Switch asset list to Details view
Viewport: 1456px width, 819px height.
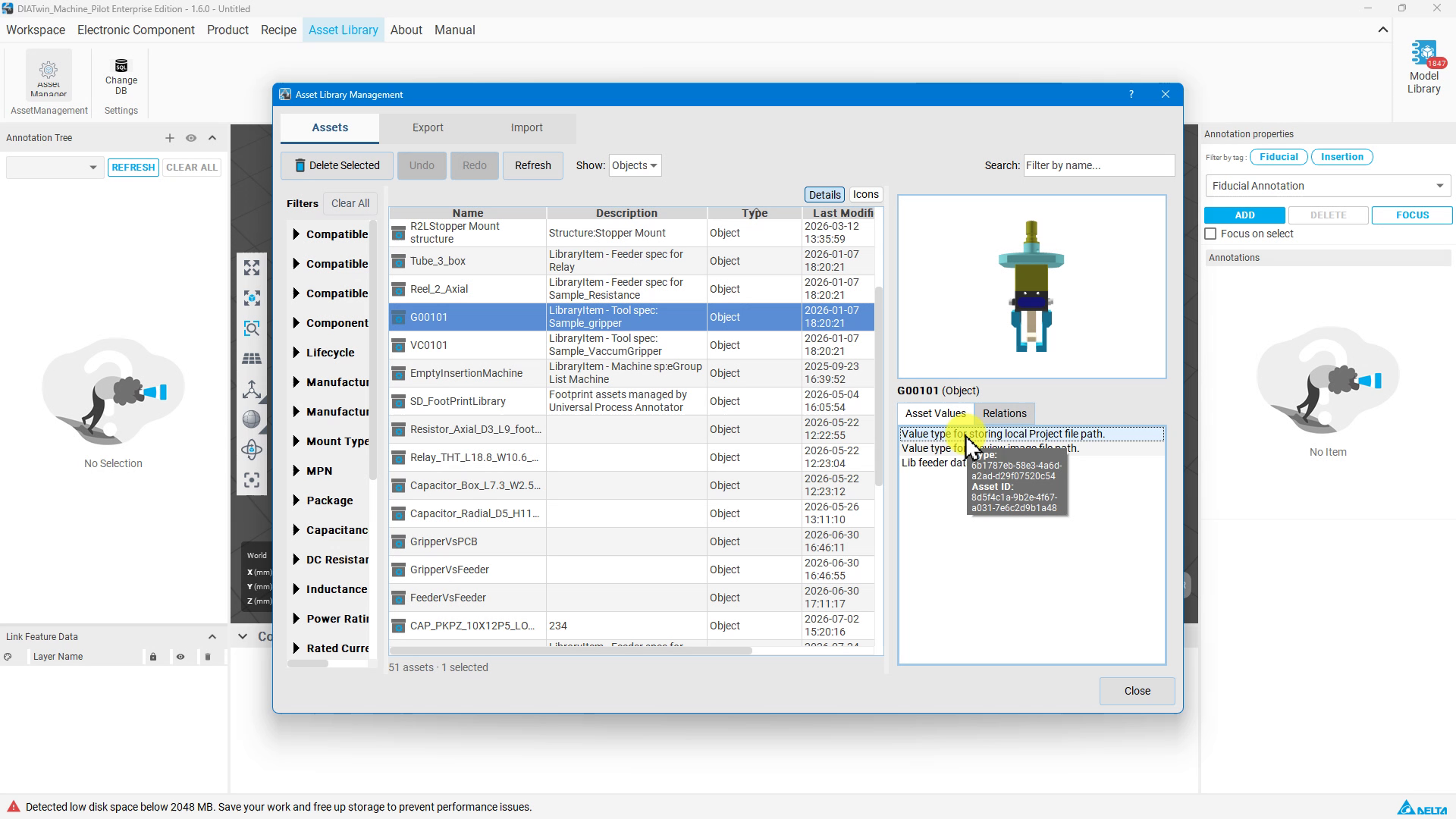click(824, 195)
